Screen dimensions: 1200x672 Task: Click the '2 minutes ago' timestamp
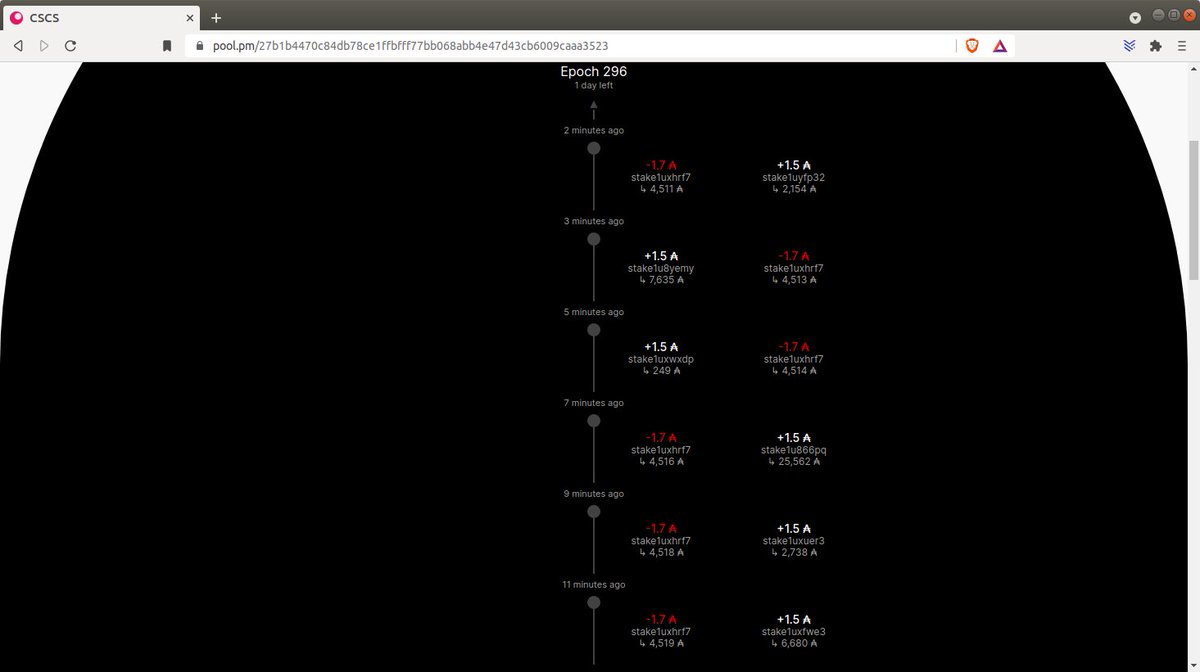tap(594, 131)
